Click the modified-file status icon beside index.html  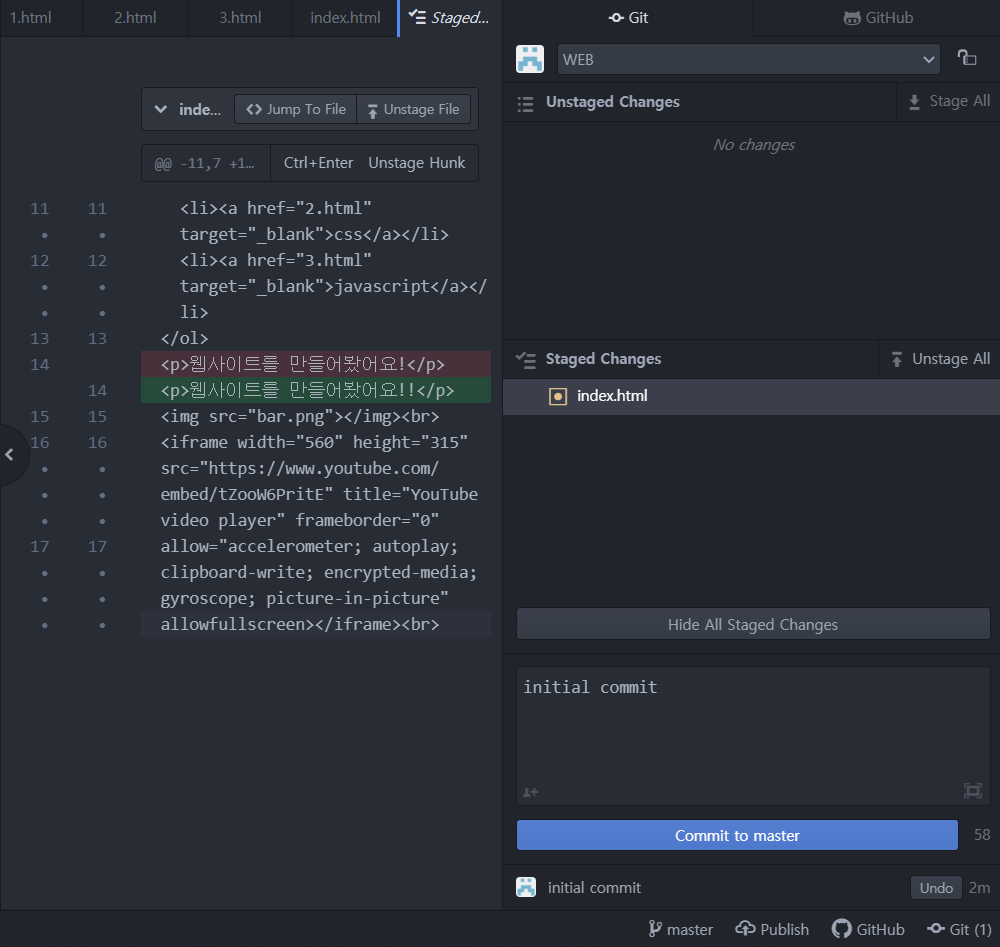point(559,396)
